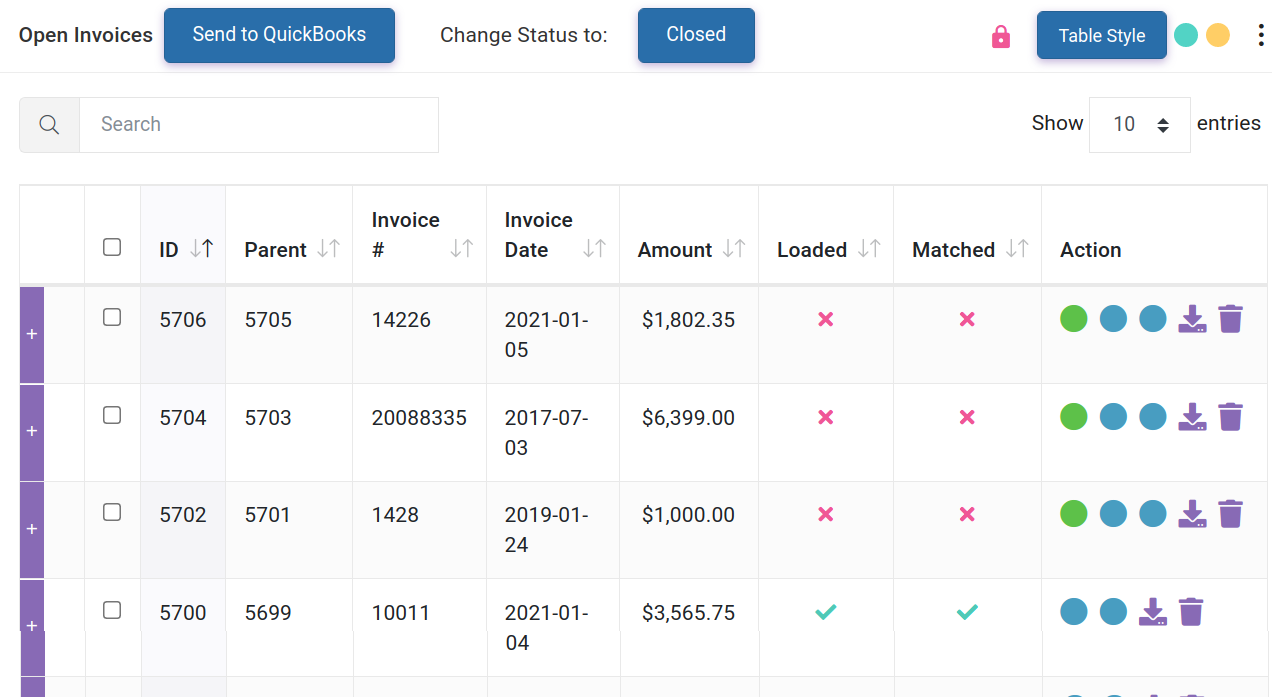
Task: Click first blue circle action for invoice 5706
Action: pos(1113,319)
